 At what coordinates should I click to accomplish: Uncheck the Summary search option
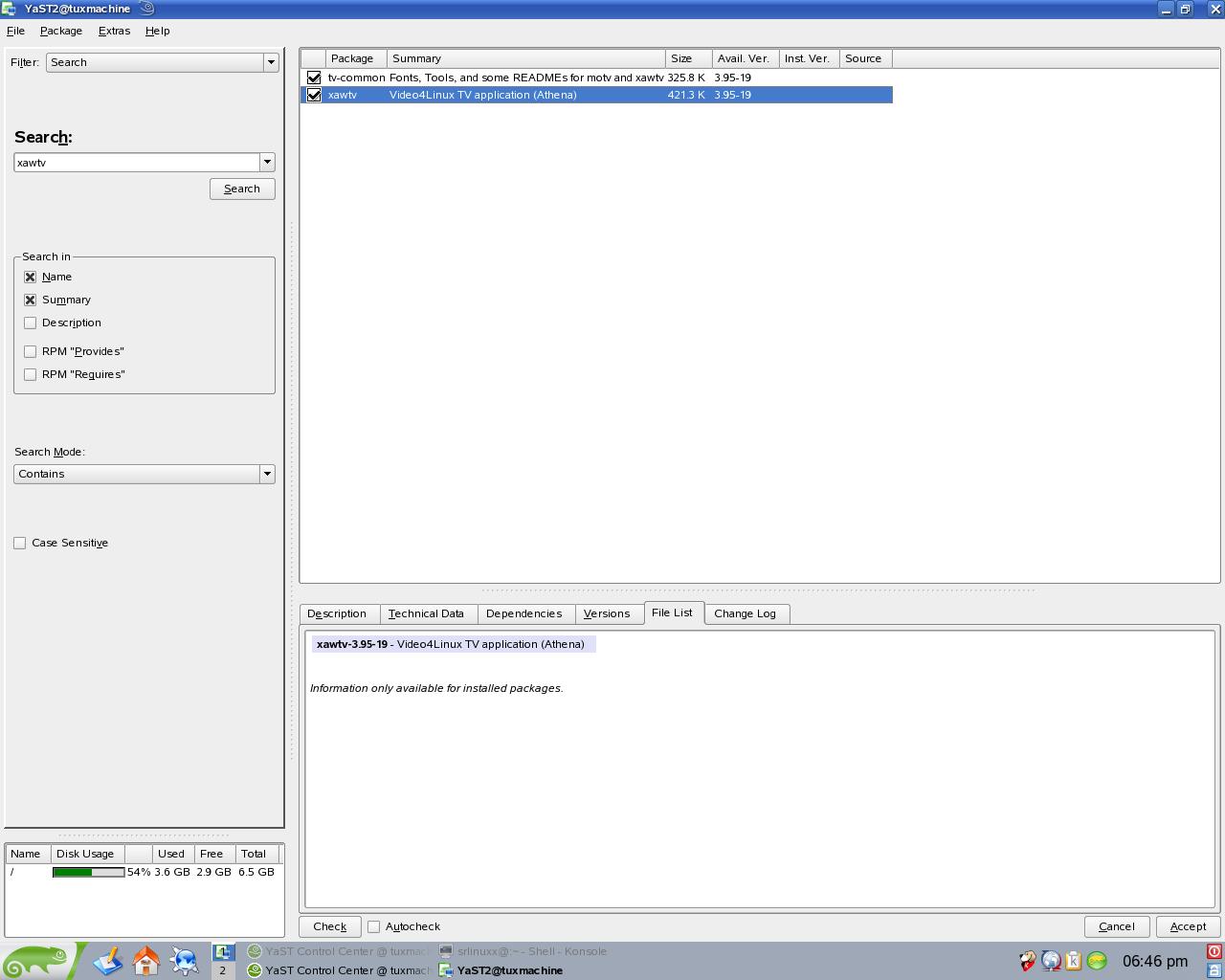(x=31, y=300)
